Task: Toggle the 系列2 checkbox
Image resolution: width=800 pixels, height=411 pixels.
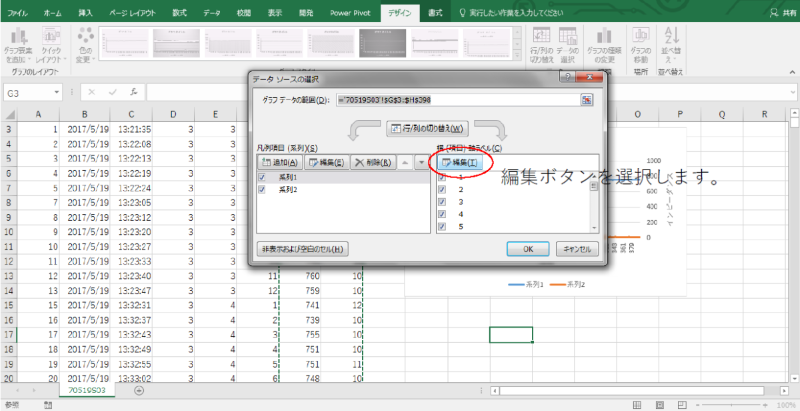Action: [x=263, y=188]
